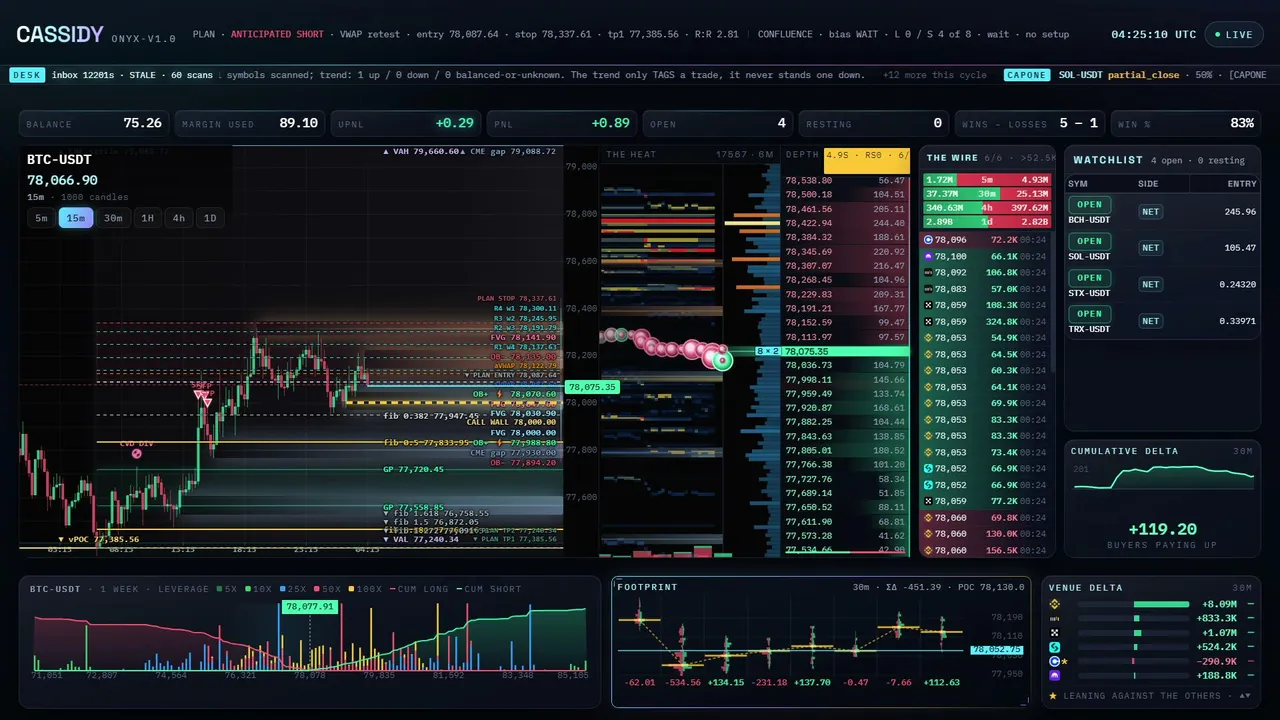Click the DESK ticker badge
The width and height of the screenshot is (1280, 720).
[26, 75]
